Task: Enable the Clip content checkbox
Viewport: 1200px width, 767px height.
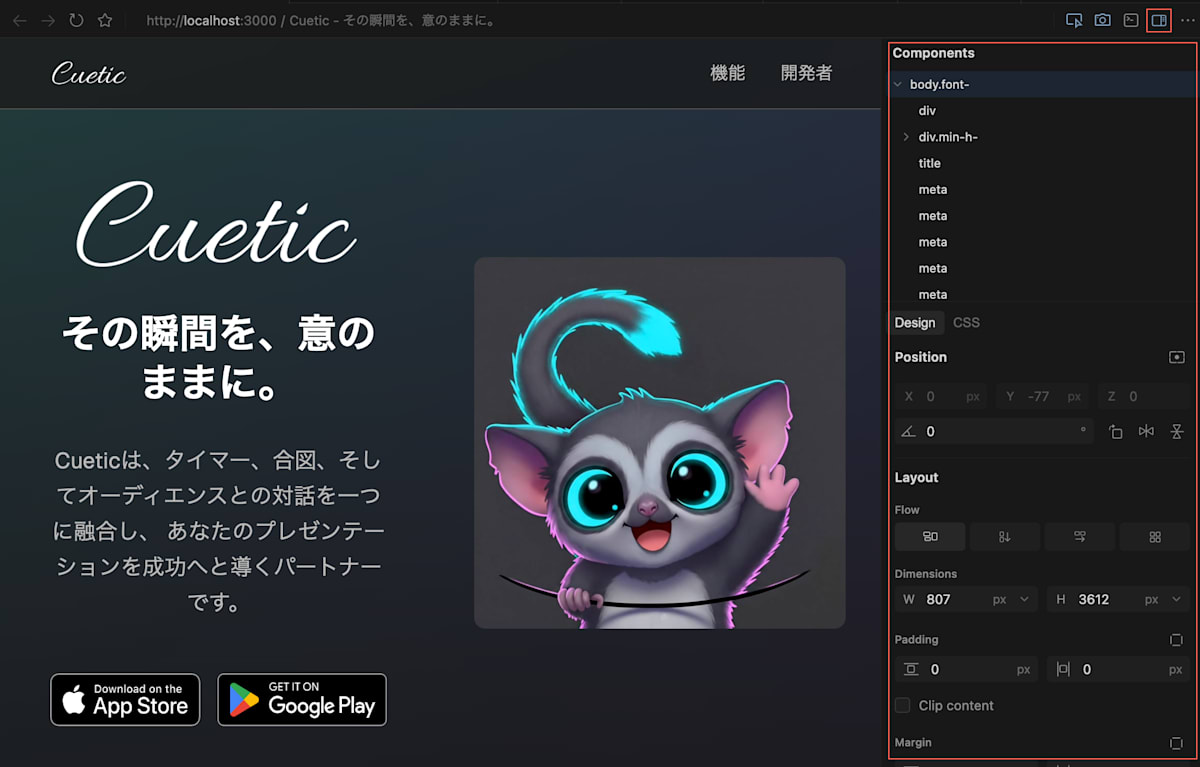Action: 903,706
